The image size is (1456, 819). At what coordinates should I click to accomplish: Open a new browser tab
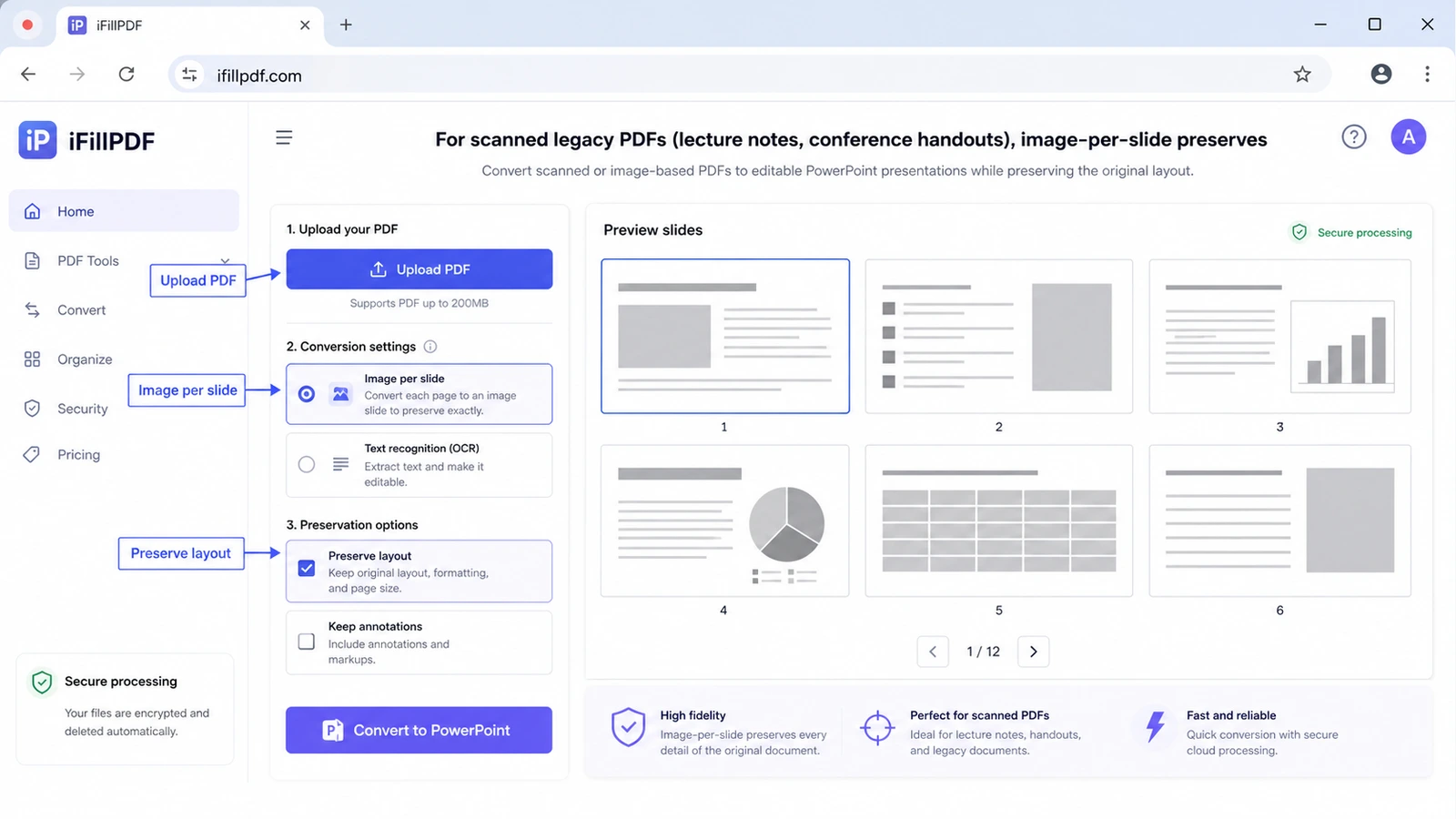point(346,25)
